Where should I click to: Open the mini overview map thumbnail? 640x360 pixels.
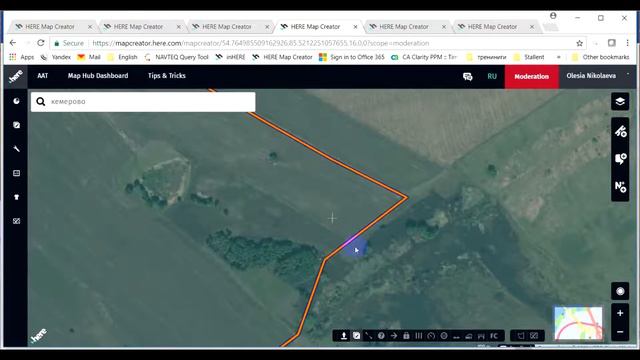click(x=578, y=323)
